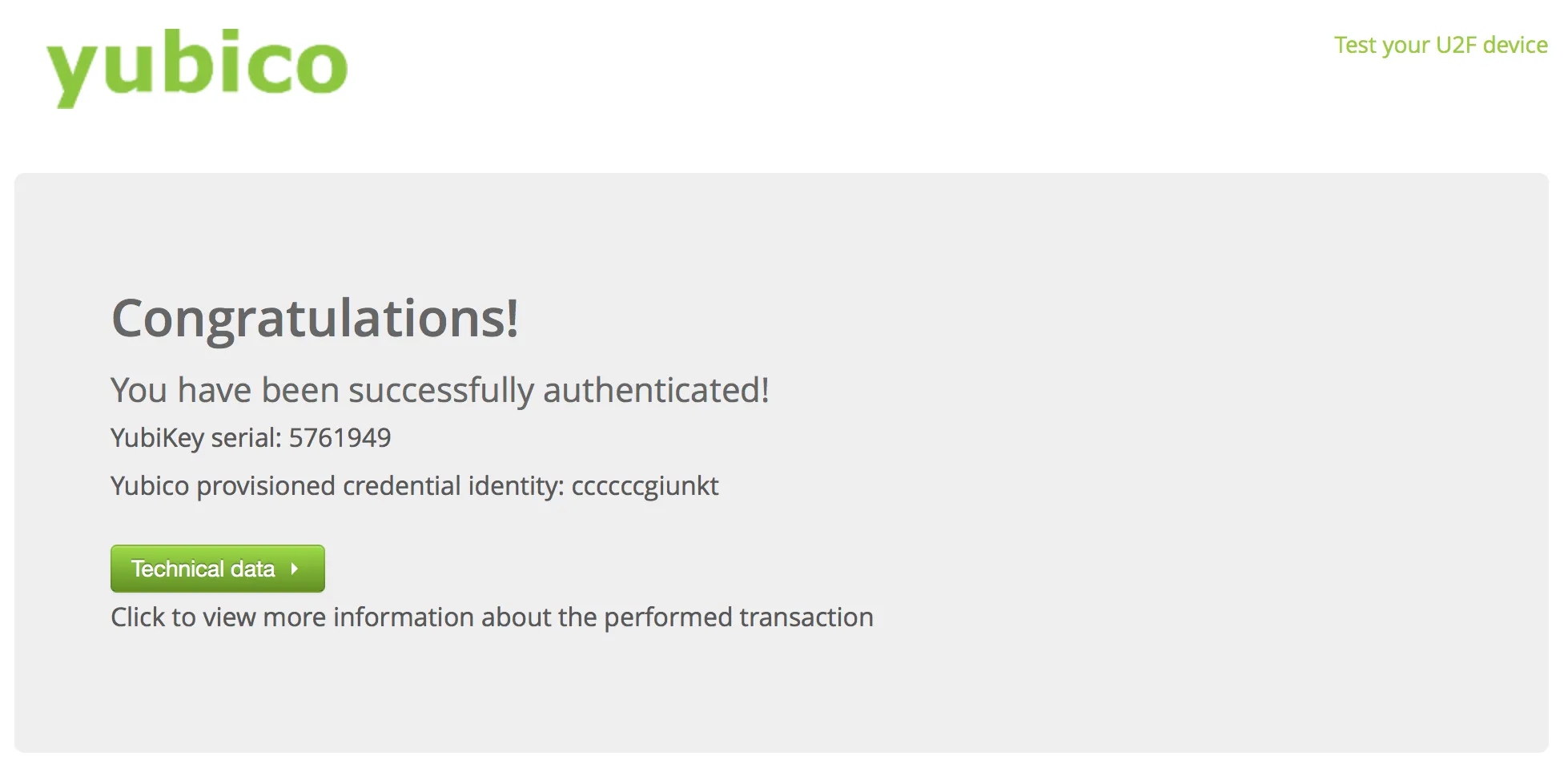
Task: Reveal more transaction info using the disclosure arrow
Action: (x=295, y=569)
